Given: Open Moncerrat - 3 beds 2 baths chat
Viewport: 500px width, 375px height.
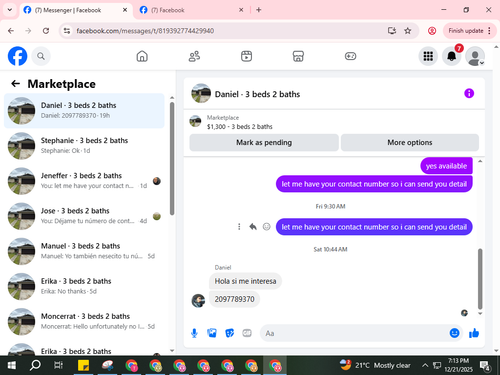Looking at the screenshot, I should 84,322.
